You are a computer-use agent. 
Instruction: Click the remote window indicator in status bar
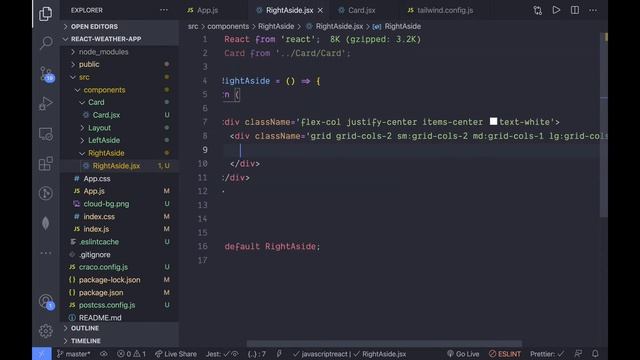pos(42,353)
